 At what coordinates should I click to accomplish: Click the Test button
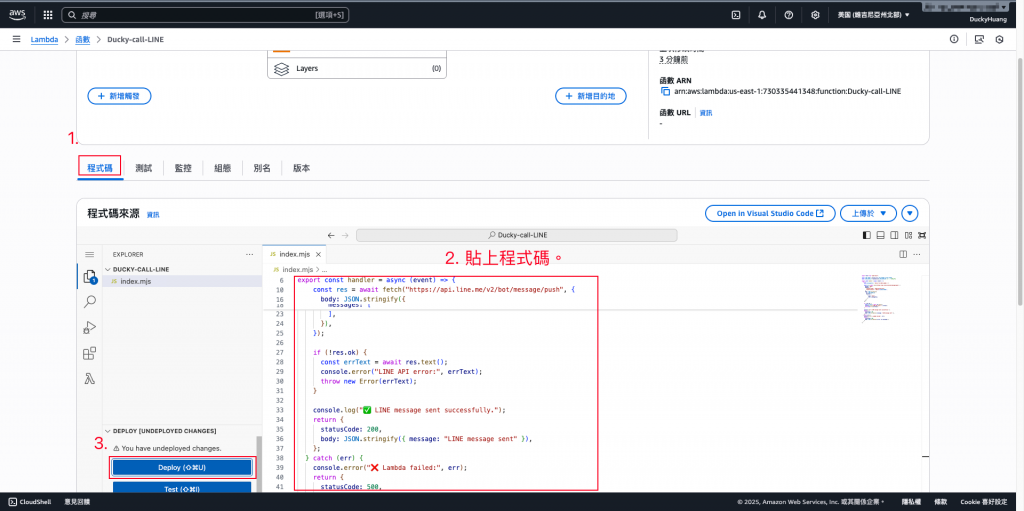(182, 487)
